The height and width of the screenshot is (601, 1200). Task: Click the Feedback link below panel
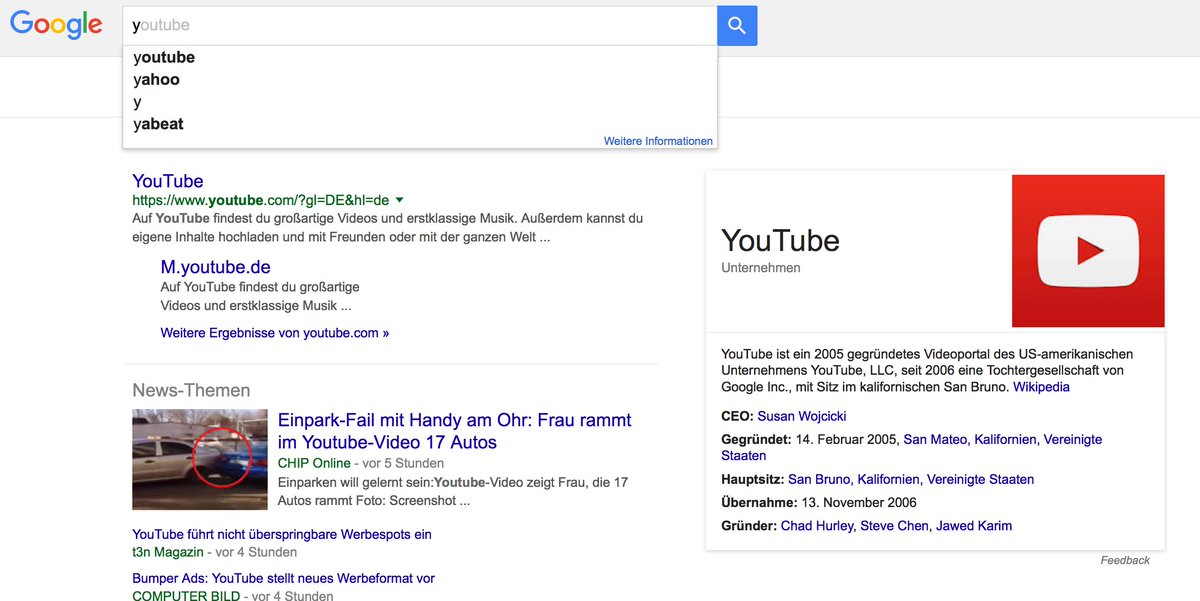tap(1125, 560)
